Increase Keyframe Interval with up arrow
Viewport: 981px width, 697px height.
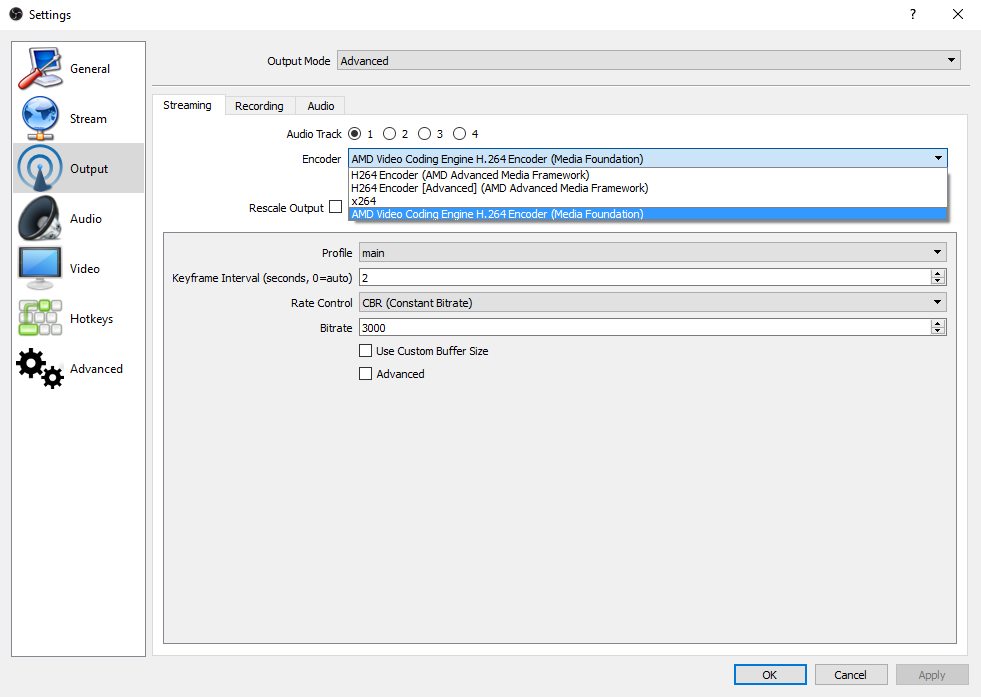tap(937, 273)
